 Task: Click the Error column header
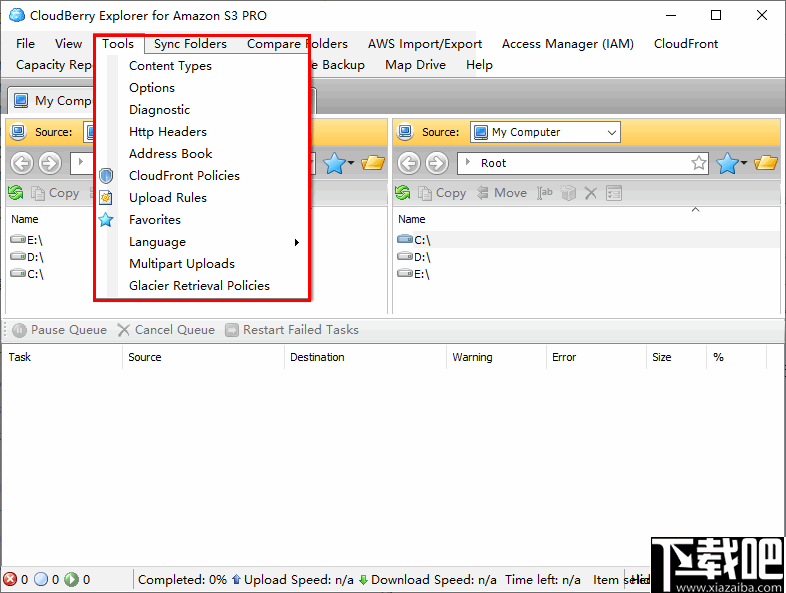click(597, 357)
